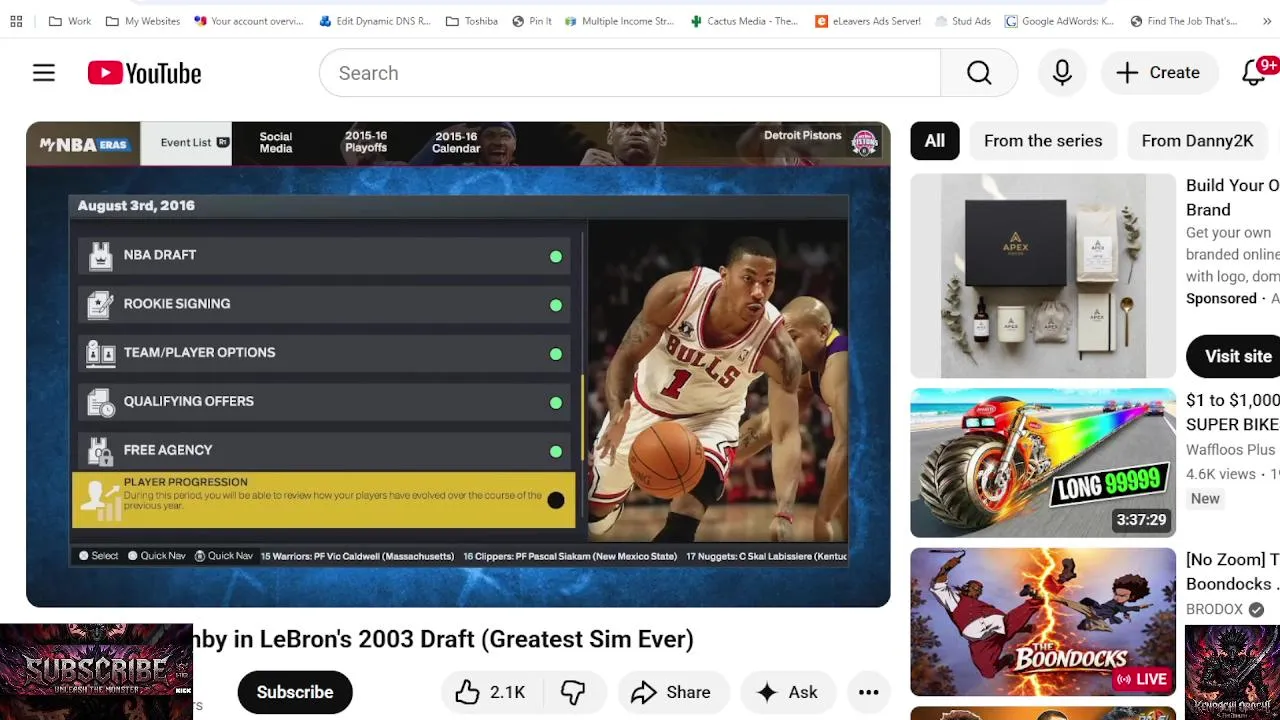Click the verified badge next to BRODOX

[1256, 609]
